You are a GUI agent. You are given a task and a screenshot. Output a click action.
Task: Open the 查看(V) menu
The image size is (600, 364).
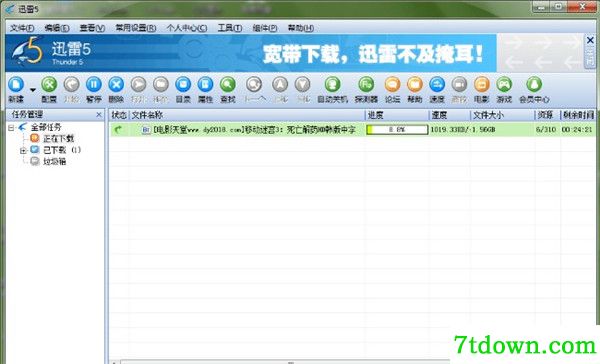92,28
